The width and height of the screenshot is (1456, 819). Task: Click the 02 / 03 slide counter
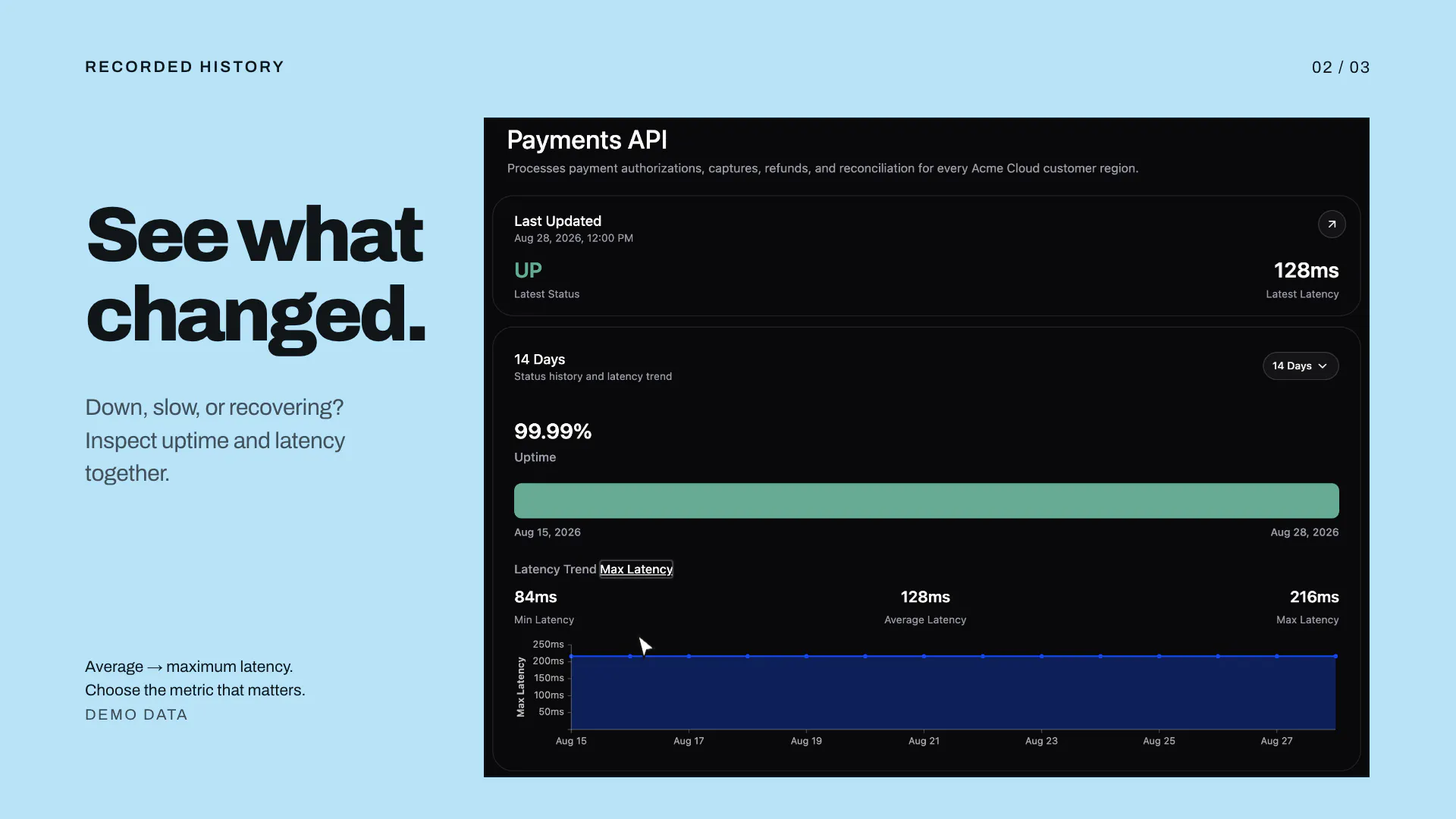(1341, 67)
